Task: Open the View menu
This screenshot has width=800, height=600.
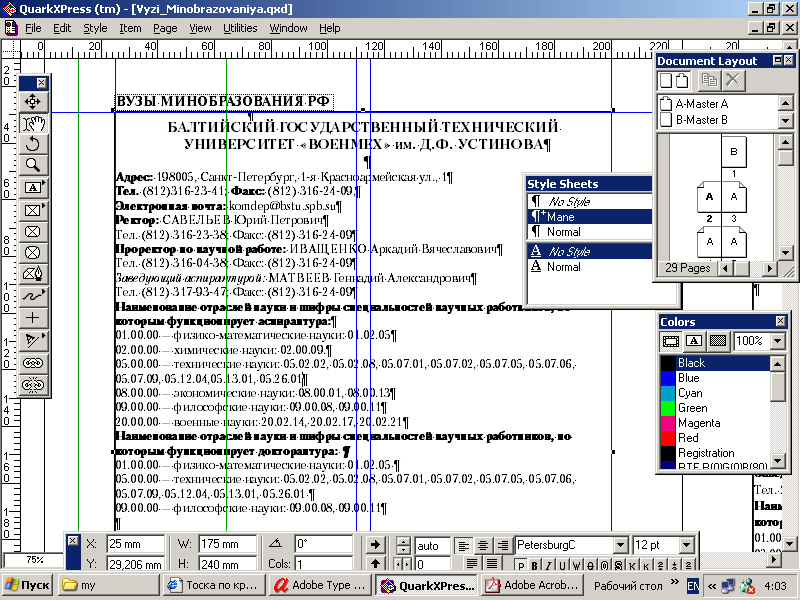Action: pos(200,28)
